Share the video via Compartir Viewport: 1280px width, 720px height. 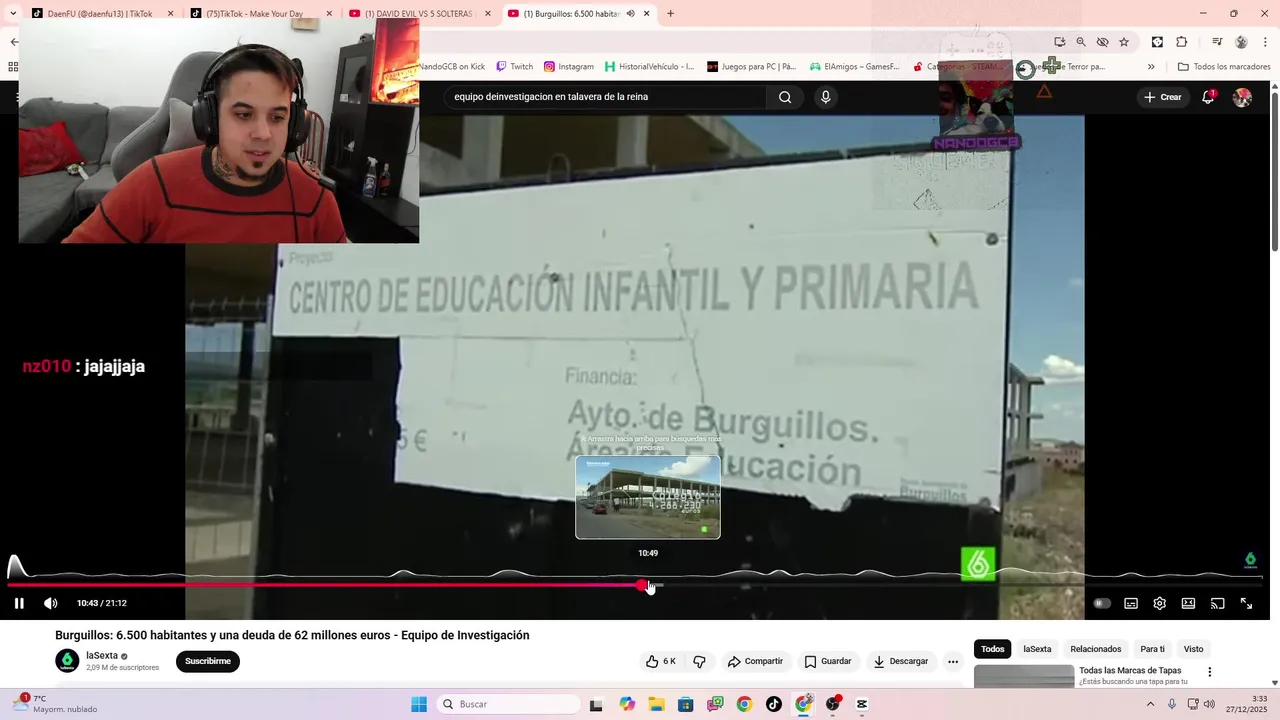click(755, 661)
